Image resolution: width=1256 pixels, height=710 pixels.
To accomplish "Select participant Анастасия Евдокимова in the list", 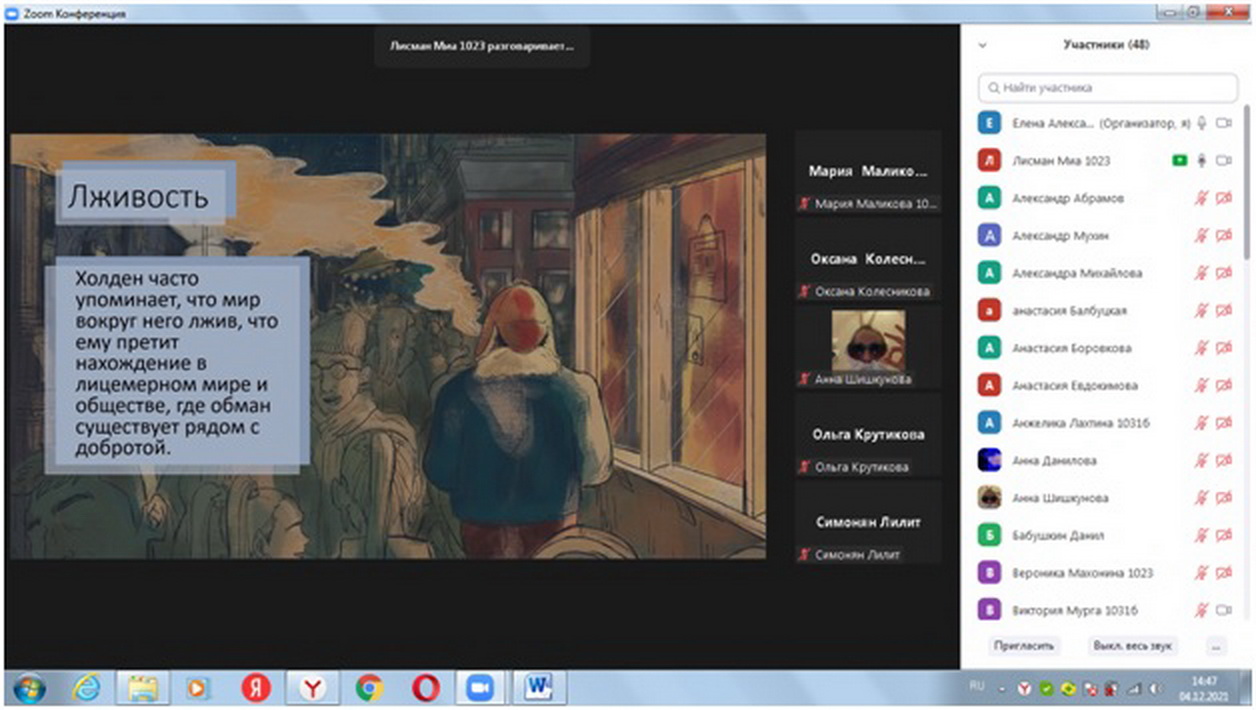I will point(1107,385).
